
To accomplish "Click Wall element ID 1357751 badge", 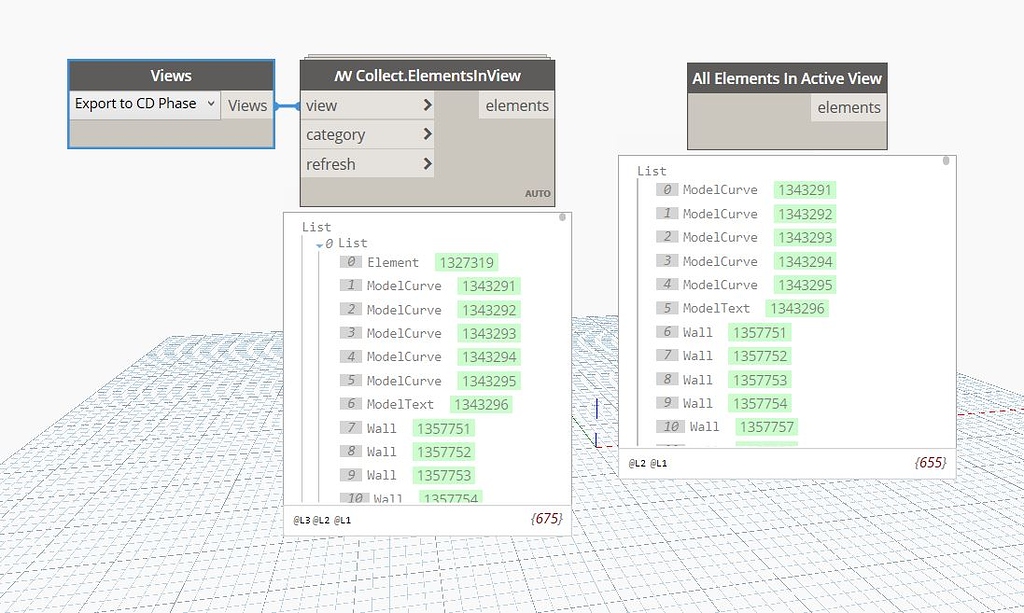I will pos(443,427).
